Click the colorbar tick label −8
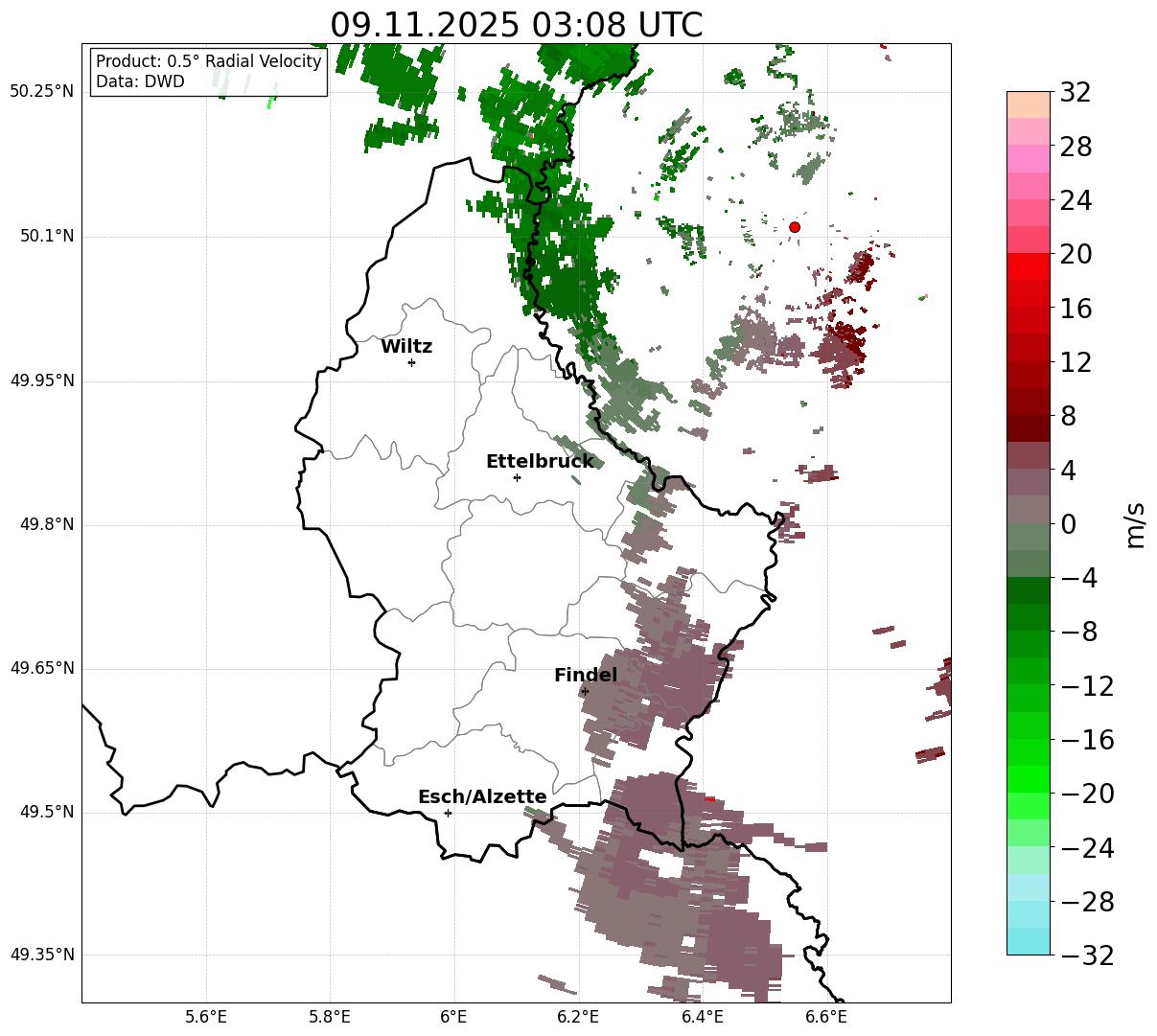The width and height of the screenshot is (1157, 1036). point(1078,632)
